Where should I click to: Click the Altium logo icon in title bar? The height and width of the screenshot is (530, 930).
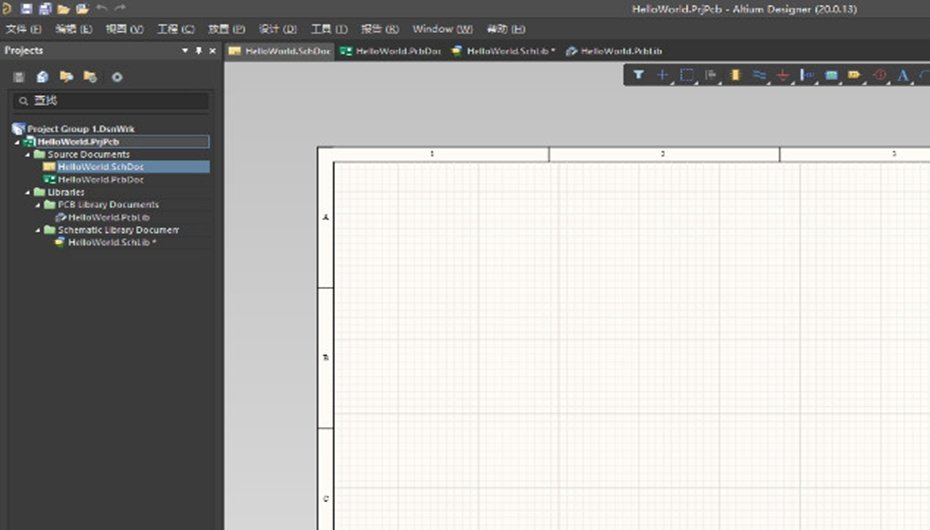[7, 8]
